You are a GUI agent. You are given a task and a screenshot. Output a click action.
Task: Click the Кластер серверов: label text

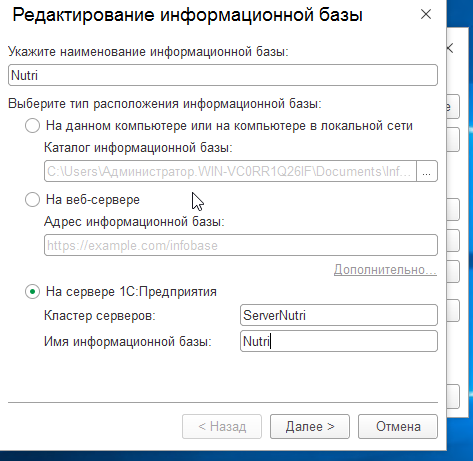(100, 315)
